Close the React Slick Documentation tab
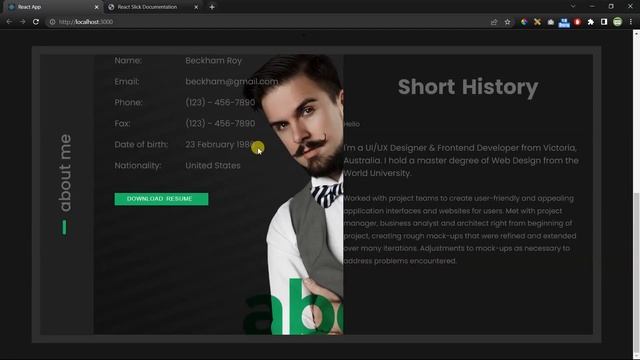Screen dimensions: 640x360 pyautogui.click(x=196, y=7)
